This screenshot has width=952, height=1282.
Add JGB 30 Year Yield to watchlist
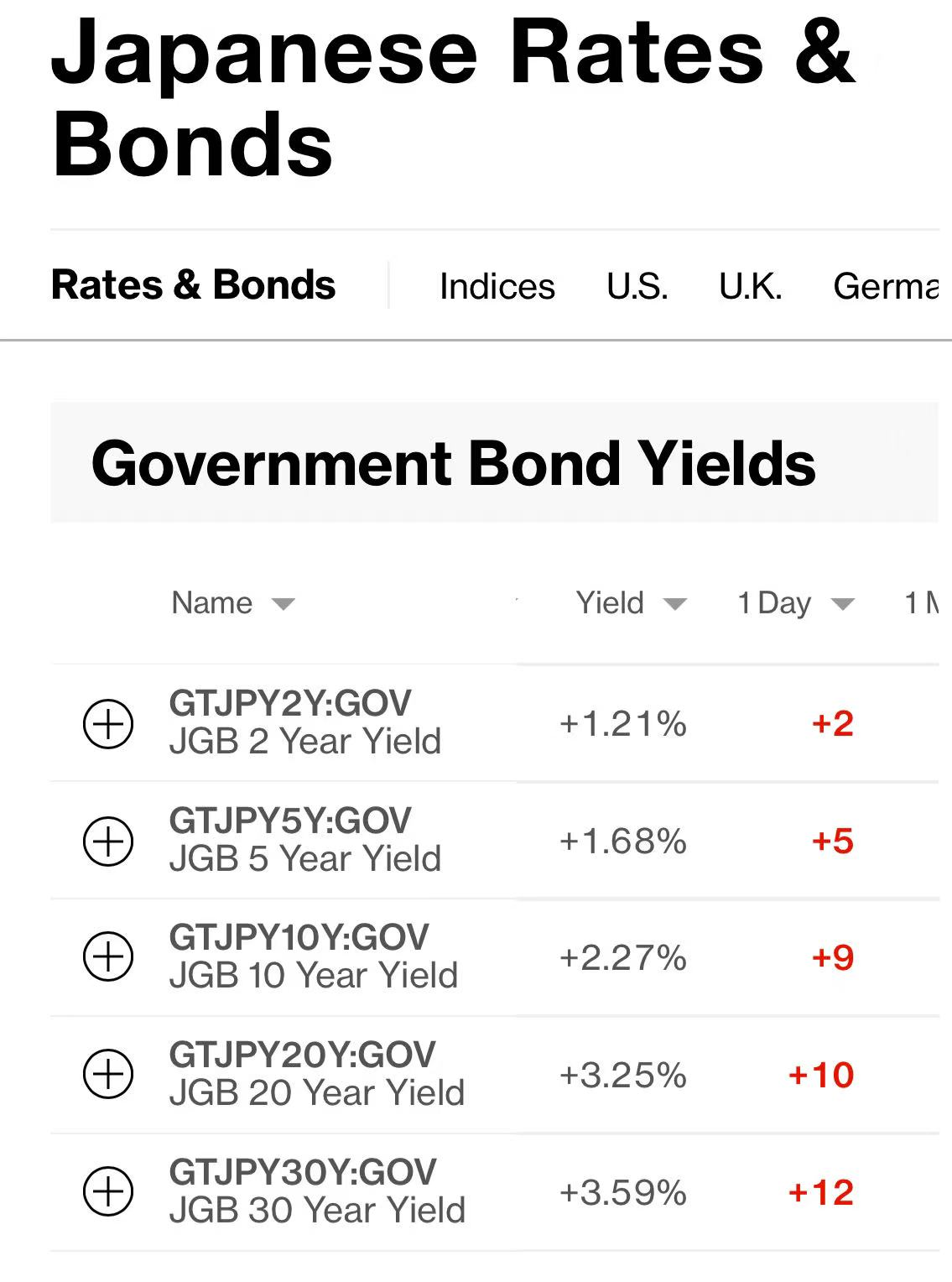(x=108, y=1191)
